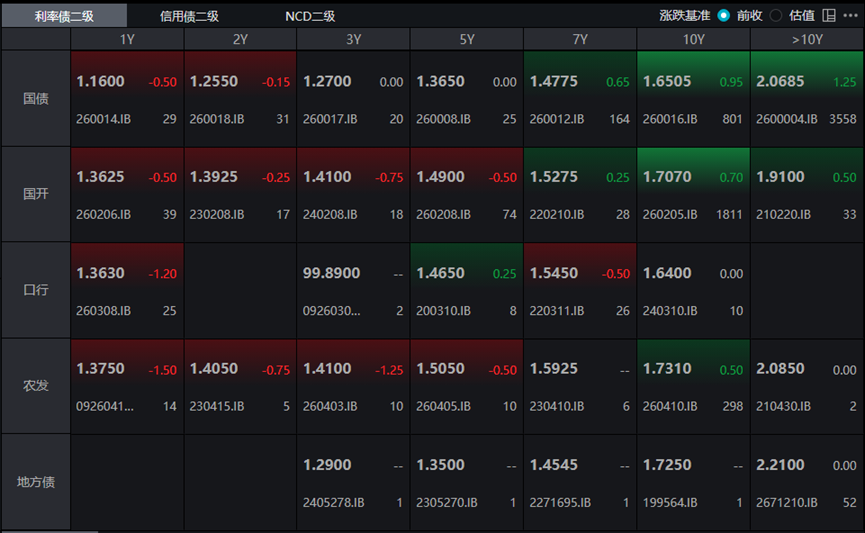This screenshot has width=865, height=533.
Task: Select the 农发 row label
Action: pyautogui.click(x=36, y=386)
